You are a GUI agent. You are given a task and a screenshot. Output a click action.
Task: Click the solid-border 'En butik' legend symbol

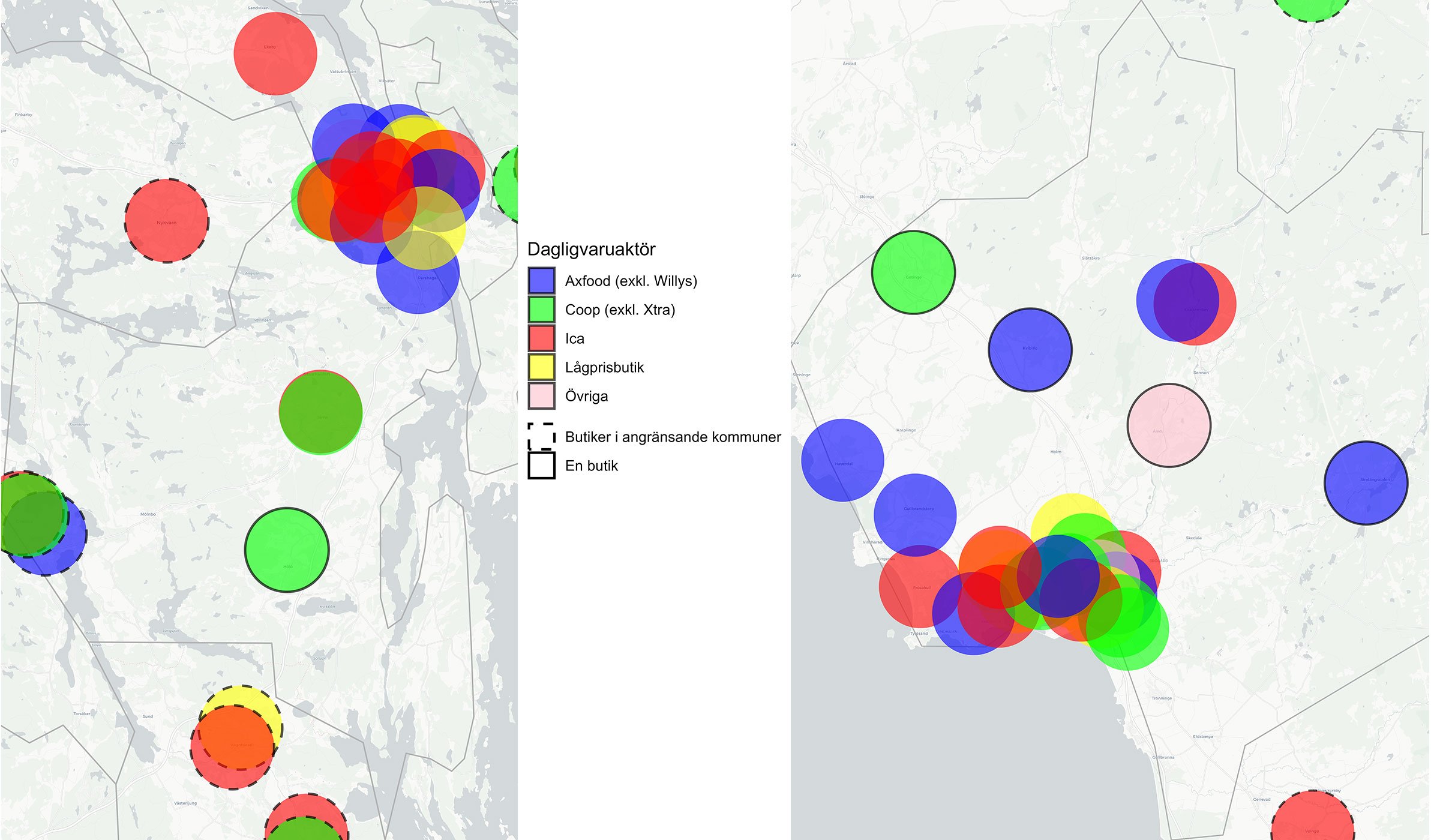[x=541, y=465]
